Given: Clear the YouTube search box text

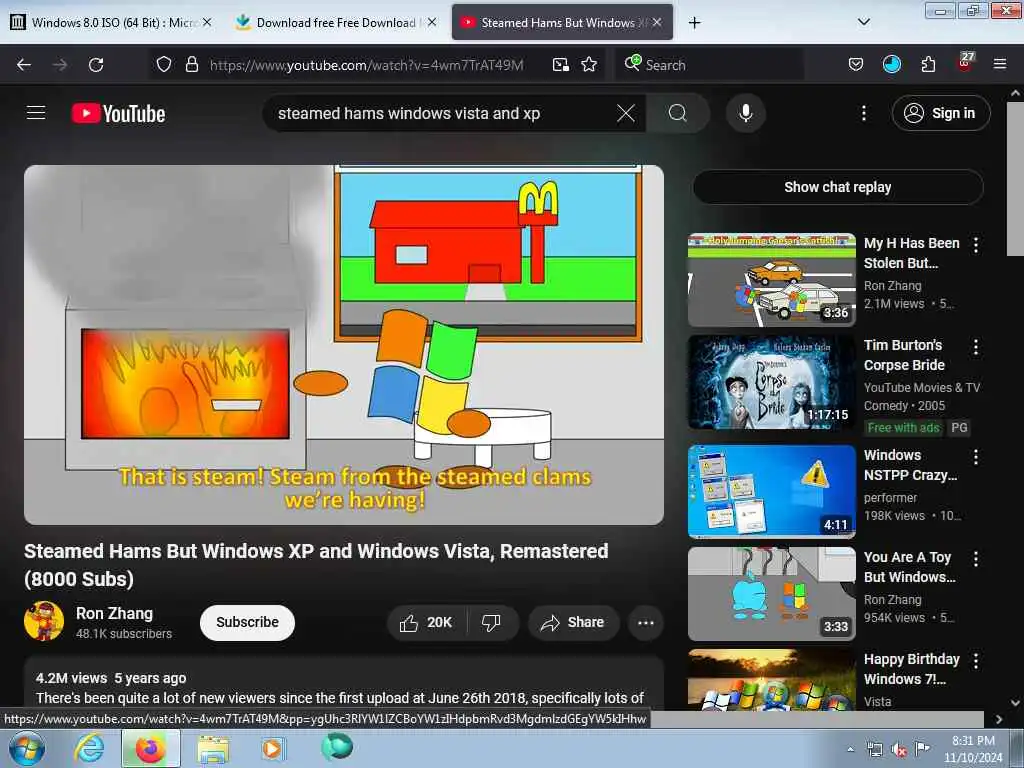Looking at the screenshot, I should (x=626, y=113).
